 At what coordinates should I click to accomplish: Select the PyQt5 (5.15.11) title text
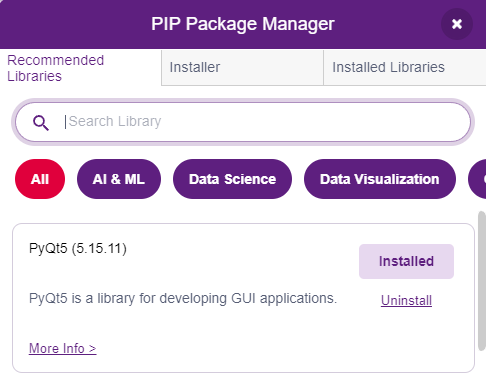tap(78, 249)
